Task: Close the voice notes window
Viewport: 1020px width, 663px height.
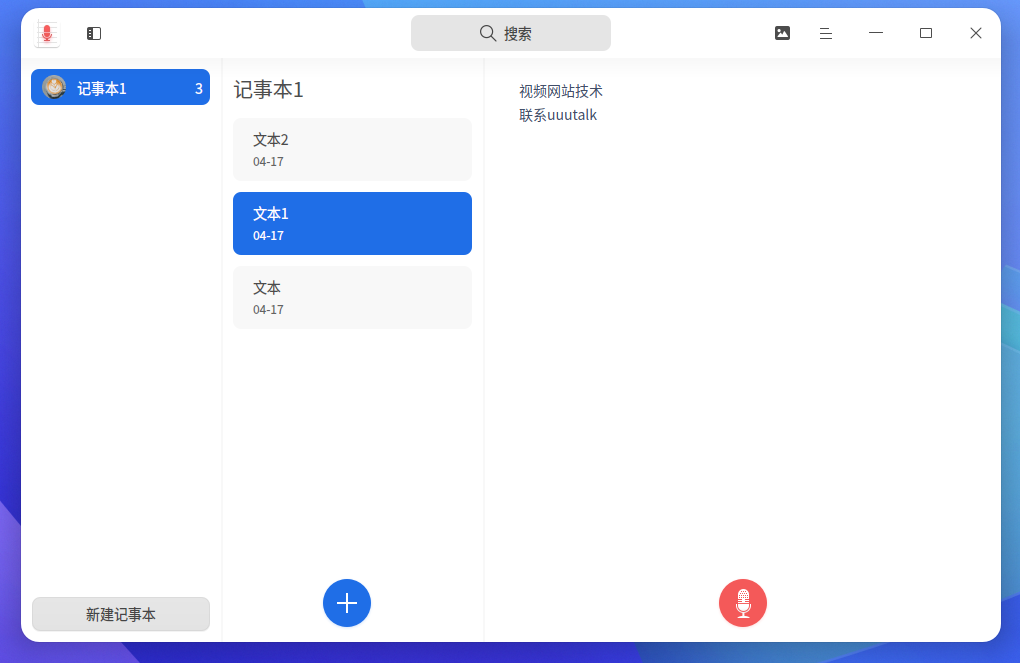Action: pyautogui.click(x=976, y=33)
